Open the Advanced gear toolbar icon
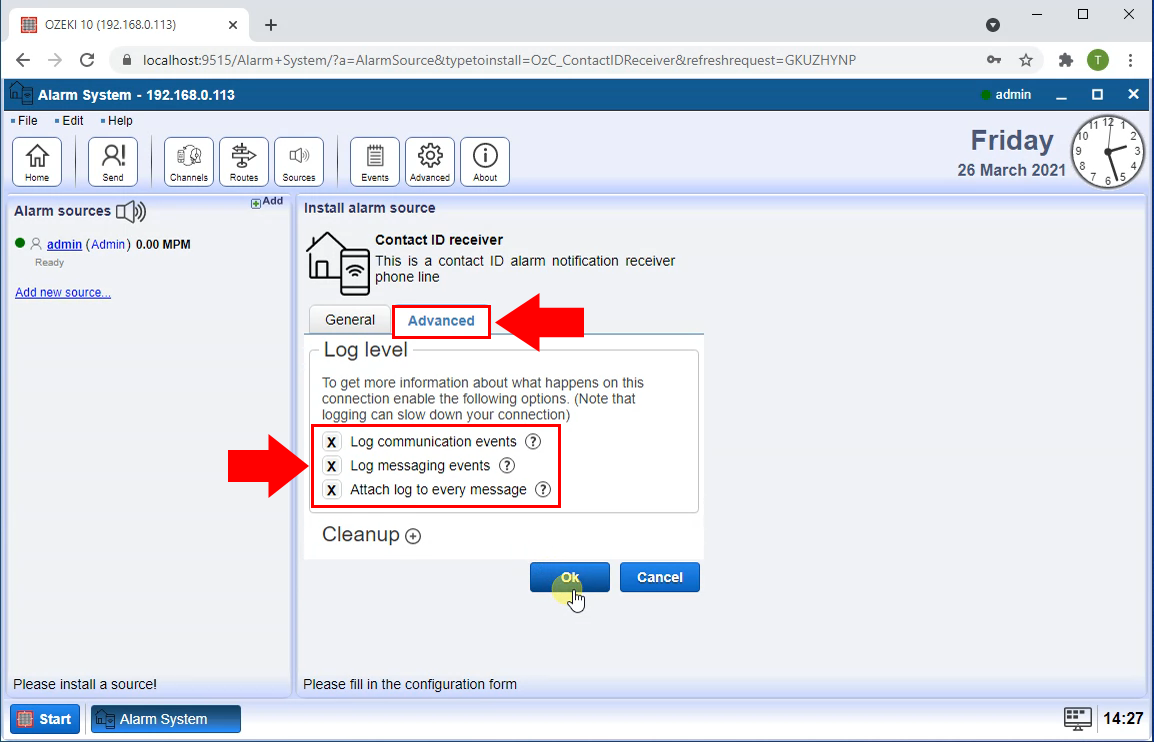The width and height of the screenshot is (1154, 742). point(430,162)
